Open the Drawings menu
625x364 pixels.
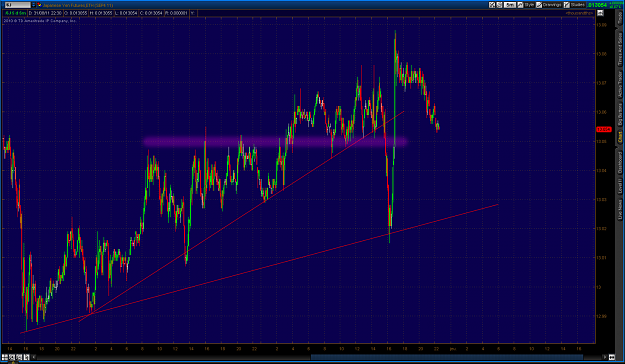click(x=552, y=5)
